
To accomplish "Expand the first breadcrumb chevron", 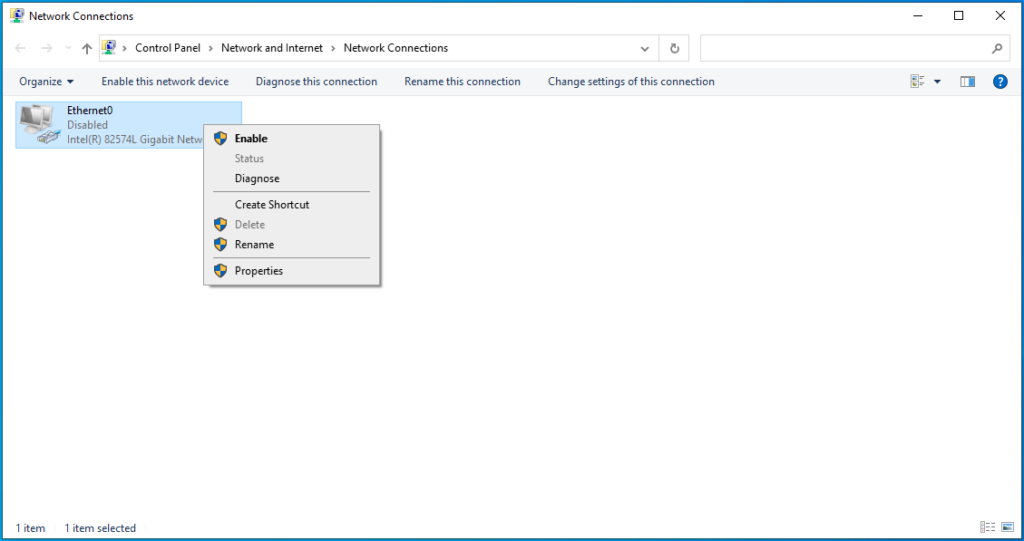I will coord(124,48).
